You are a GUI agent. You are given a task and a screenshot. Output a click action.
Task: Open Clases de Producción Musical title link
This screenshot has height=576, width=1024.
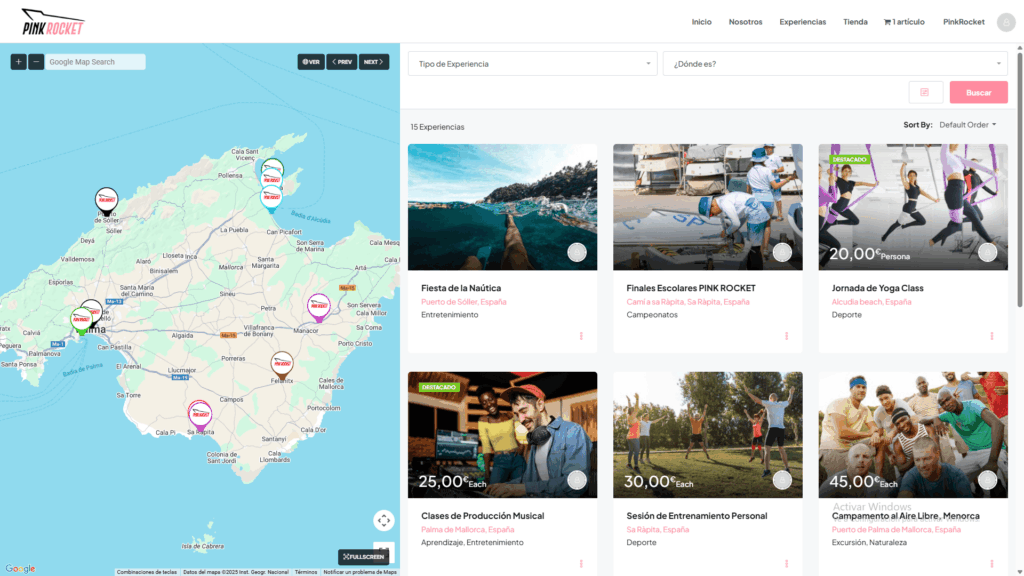pyautogui.click(x=483, y=516)
